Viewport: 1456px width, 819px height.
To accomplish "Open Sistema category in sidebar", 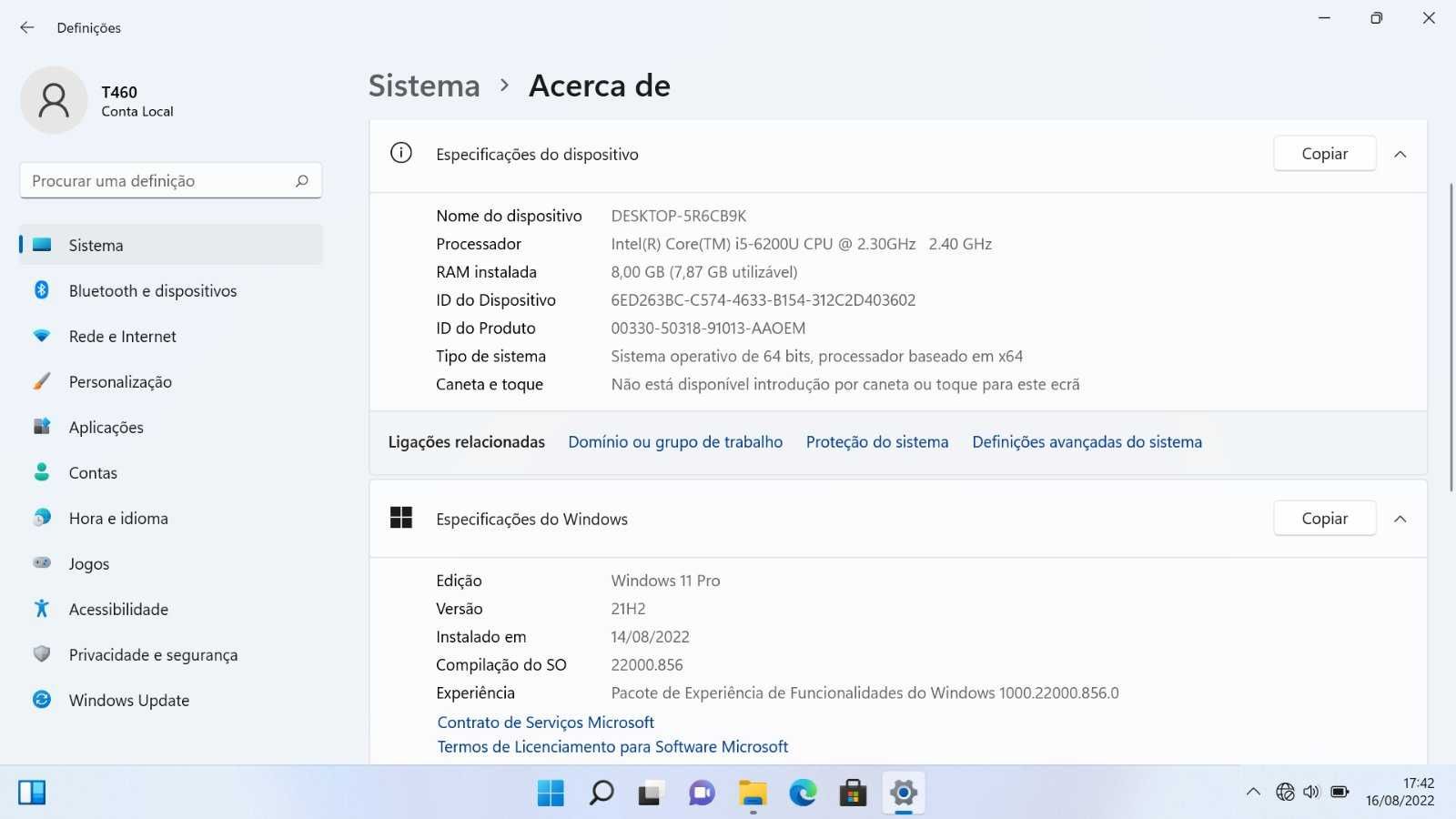I will (x=171, y=245).
